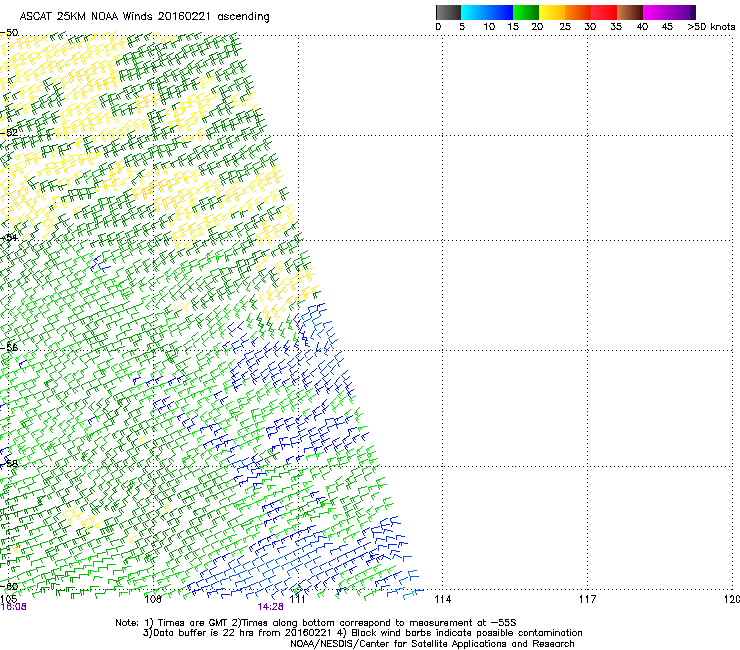Click the longitude label '117'
Screen dimensions: 740x650
(587, 599)
